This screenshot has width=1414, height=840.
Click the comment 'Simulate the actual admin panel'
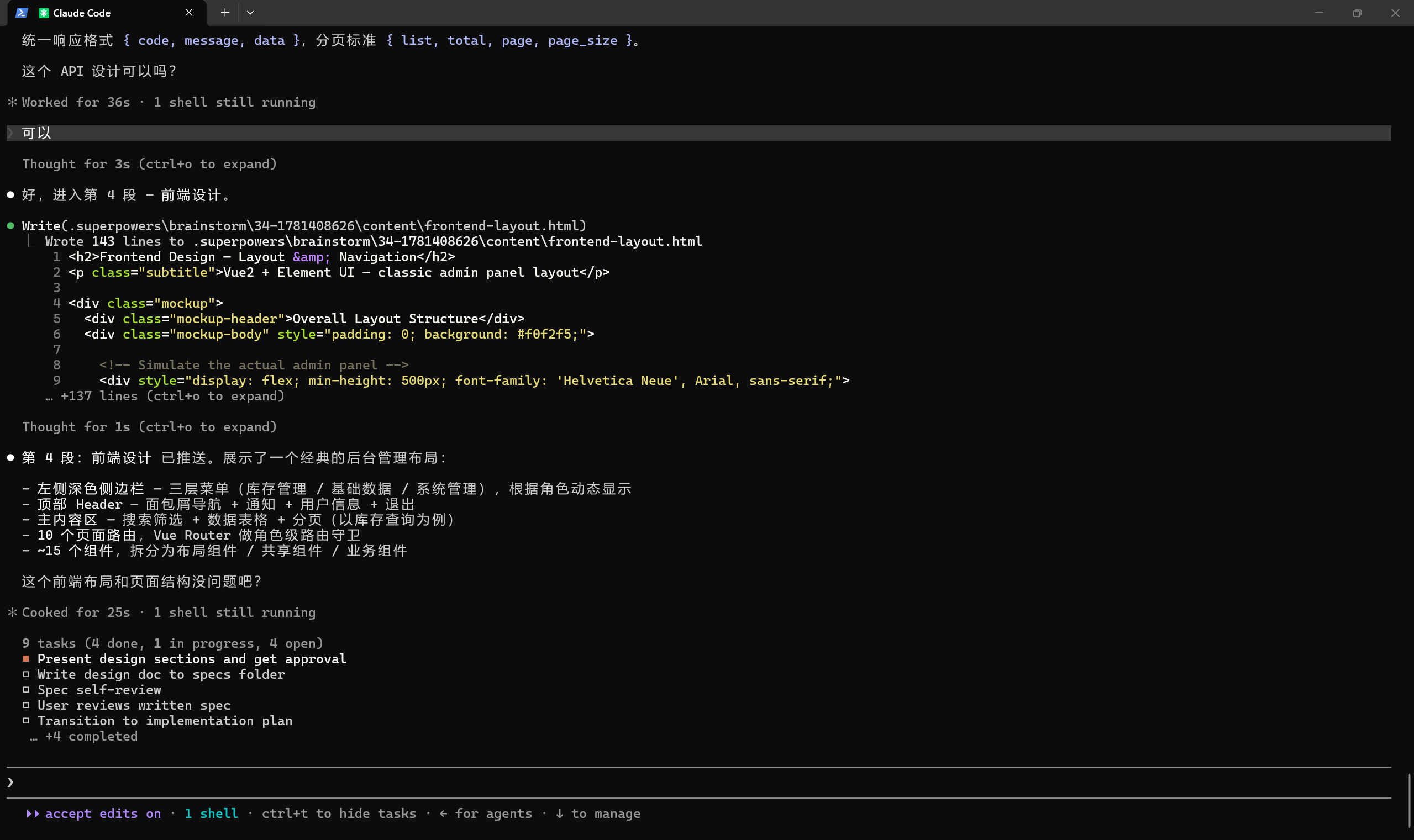(x=254, y=365)
